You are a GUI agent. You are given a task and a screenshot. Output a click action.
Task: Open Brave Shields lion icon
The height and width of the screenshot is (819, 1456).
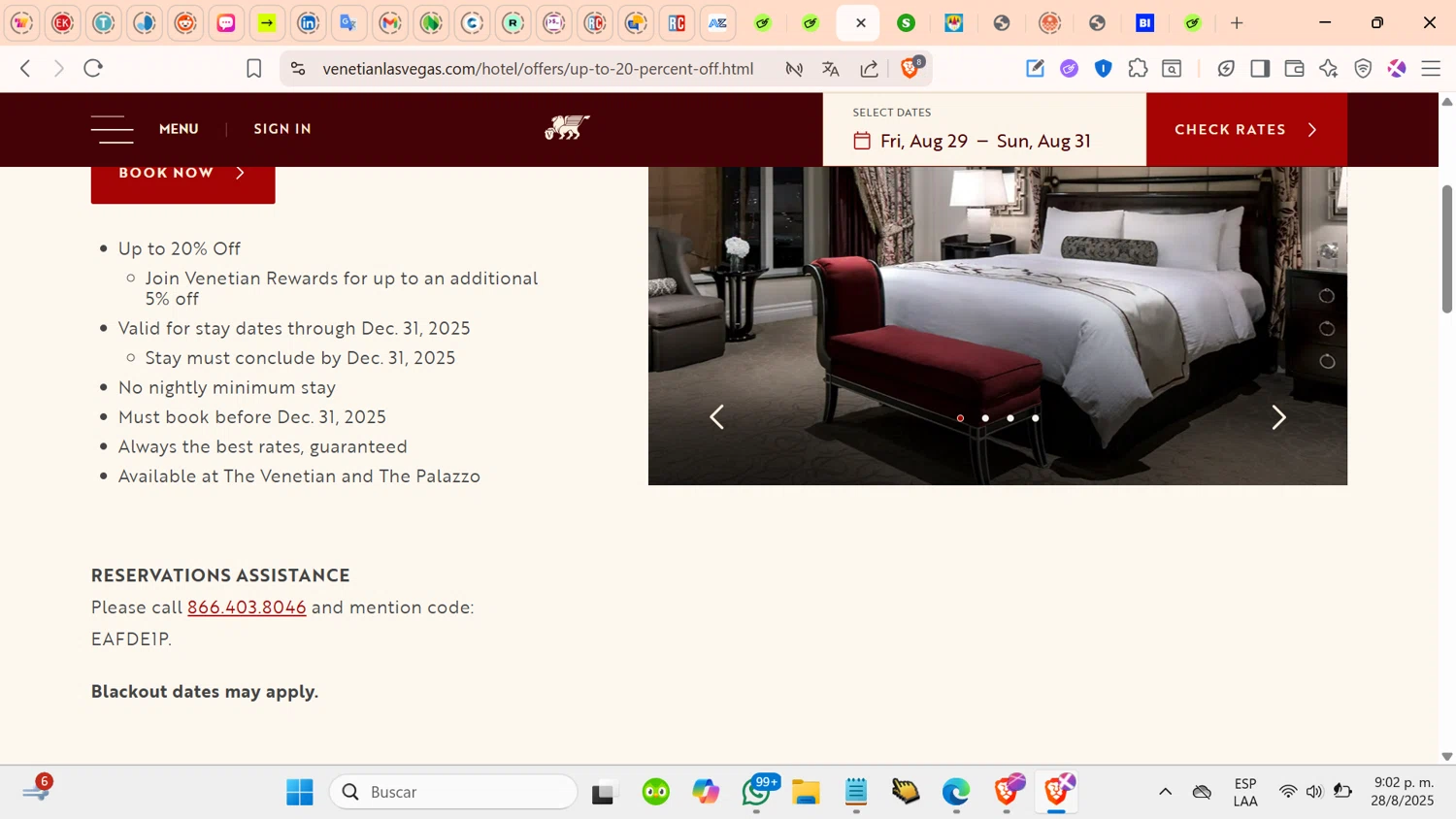tap(911, 67)
